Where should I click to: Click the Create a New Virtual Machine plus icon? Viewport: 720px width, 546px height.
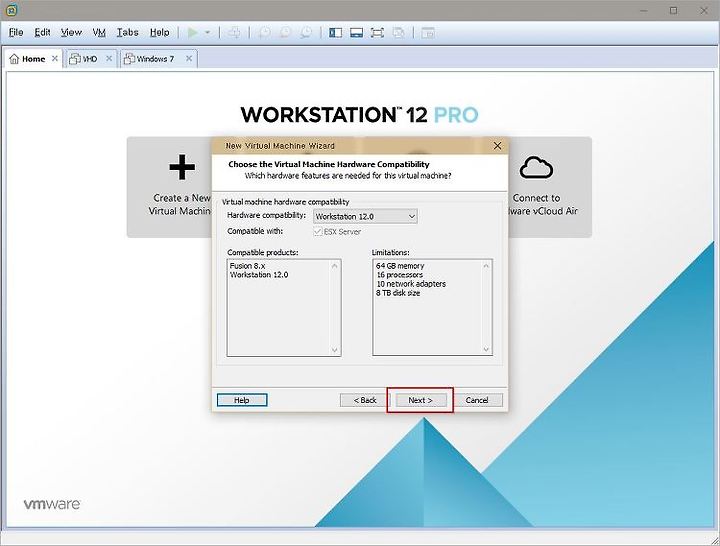(x=182, y=167)
